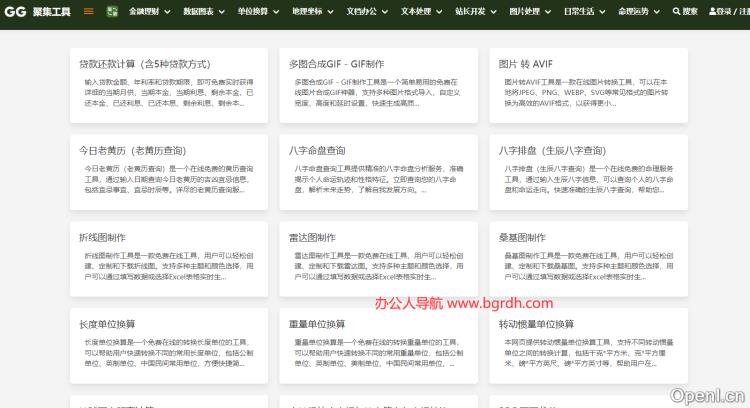Image resolution: width=750 pixels, height=408 pixels.
Task: Open the orange hamburger menu icon
Action: (x=88, y=11)
